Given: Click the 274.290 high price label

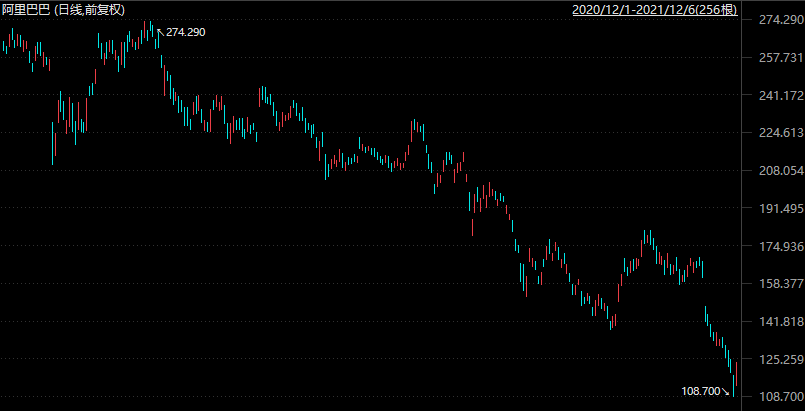Looking at the screenshot, I should [x=185, y=33].
